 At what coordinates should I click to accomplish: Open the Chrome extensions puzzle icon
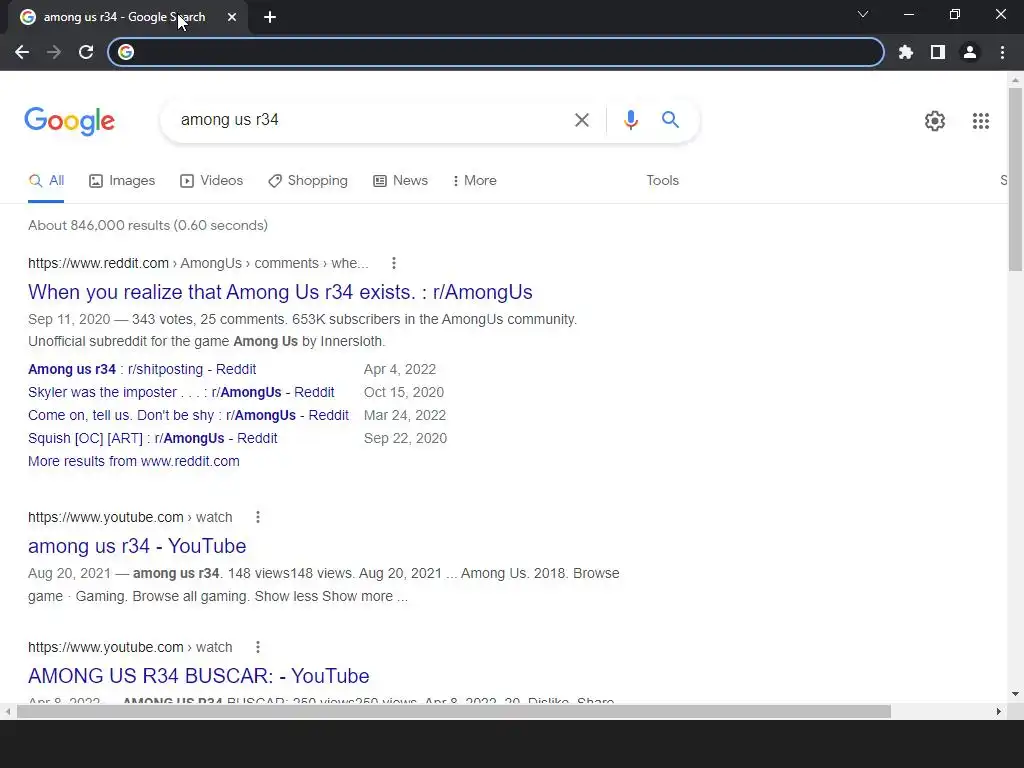click(905, 52)
